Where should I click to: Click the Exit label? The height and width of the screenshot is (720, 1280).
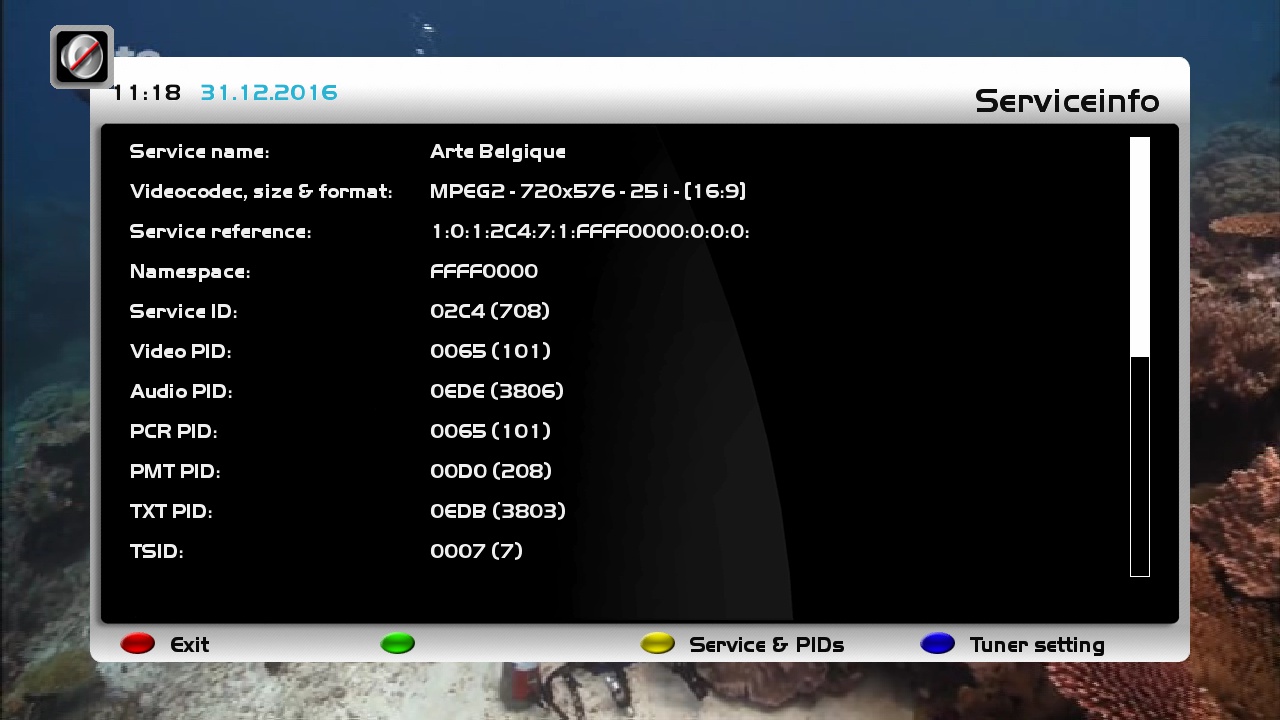pos(189,645)
